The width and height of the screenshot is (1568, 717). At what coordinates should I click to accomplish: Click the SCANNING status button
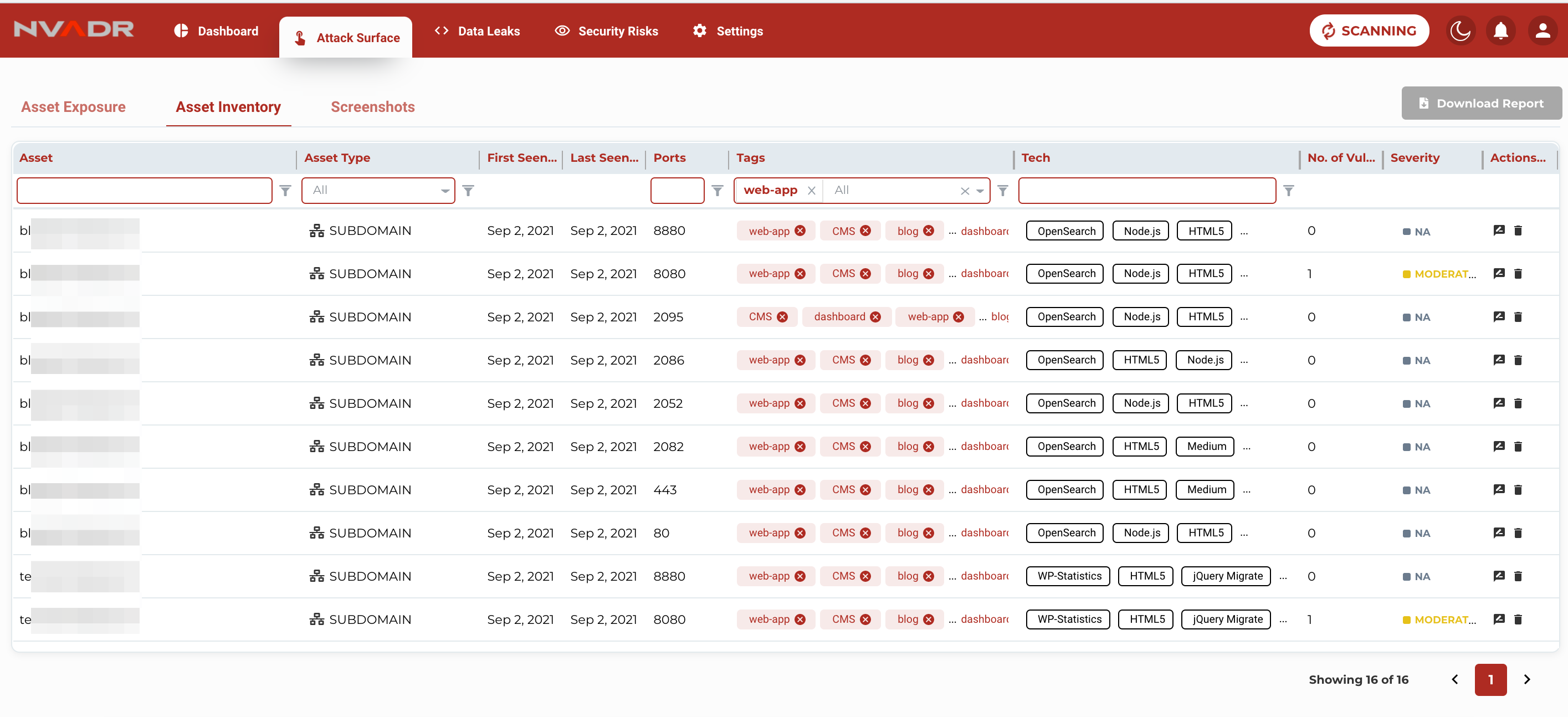coord(1369,31)
